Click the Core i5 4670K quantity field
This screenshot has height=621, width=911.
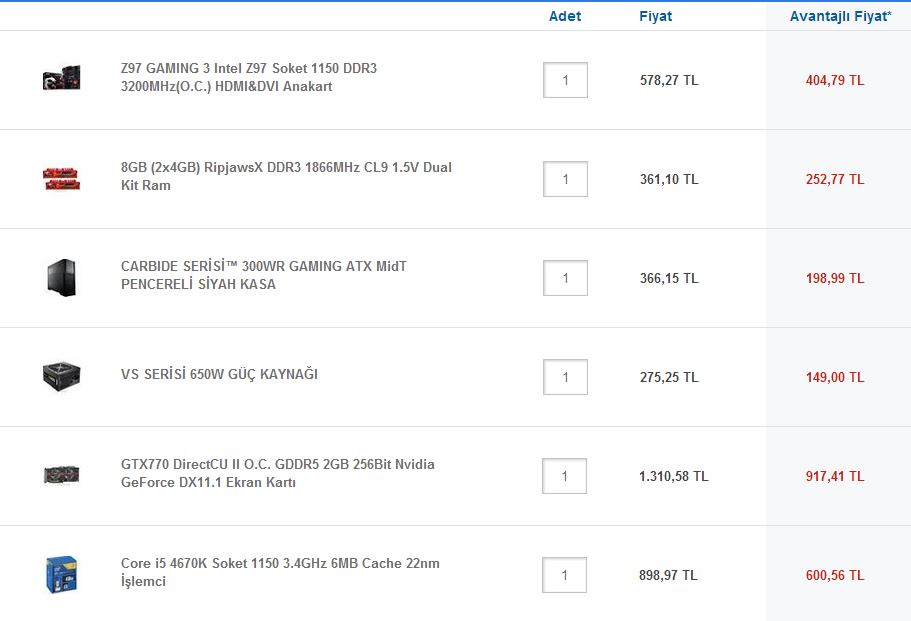coord(564,575)
